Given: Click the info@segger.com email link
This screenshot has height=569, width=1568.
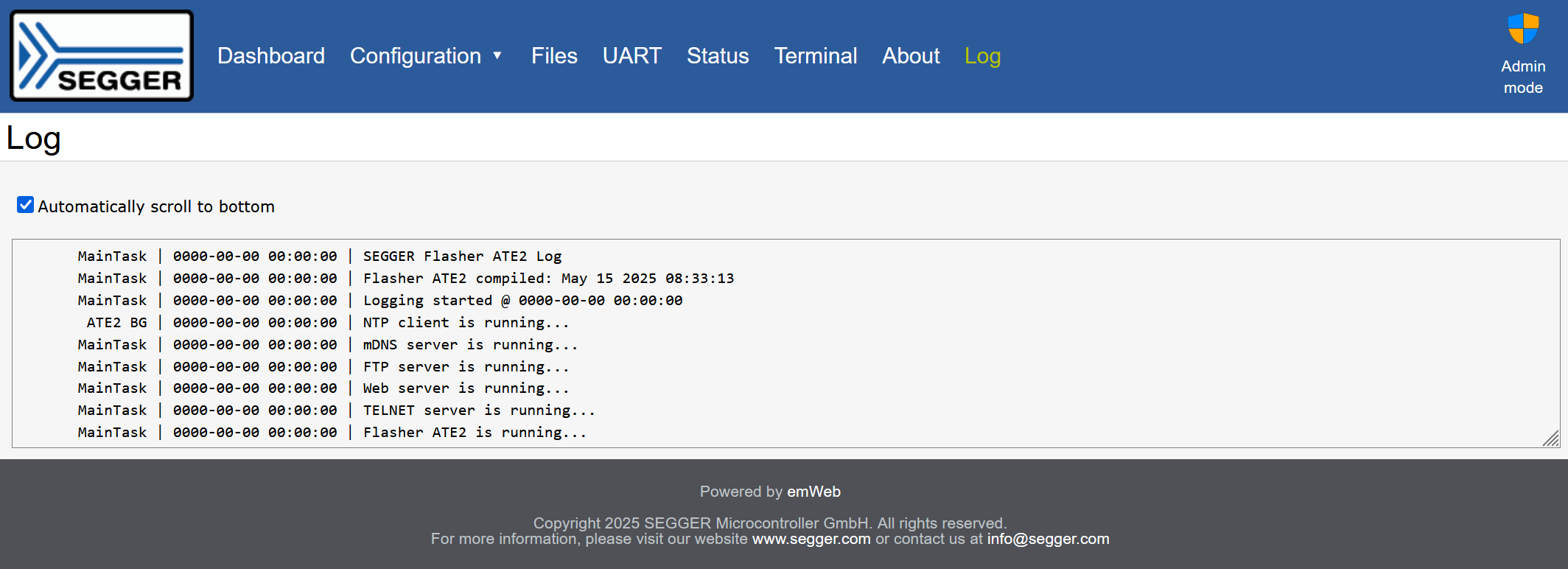Looking at the screenshot, I should tap(1048, 539).
